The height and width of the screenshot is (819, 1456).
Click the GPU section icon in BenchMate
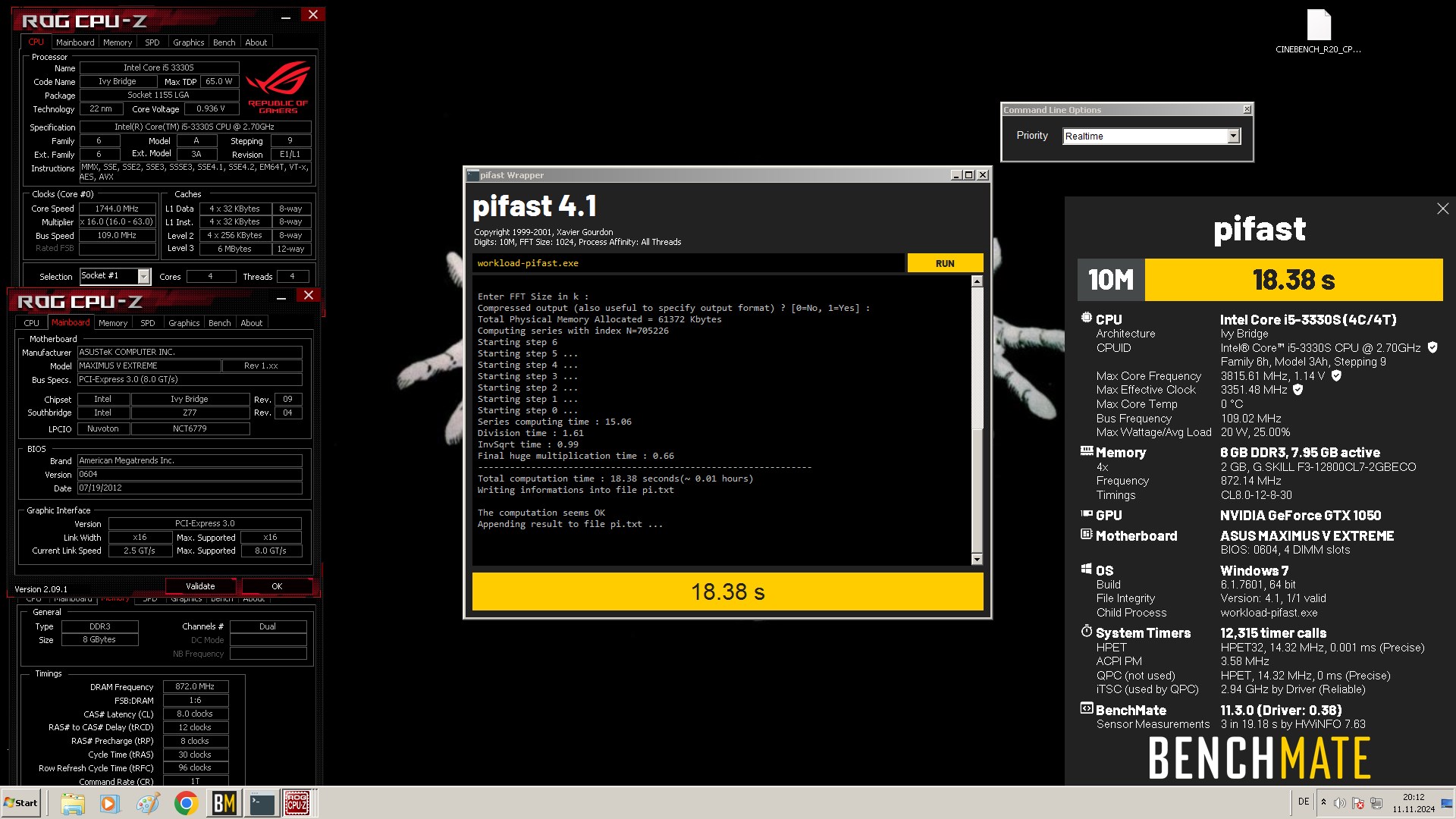1087,514
